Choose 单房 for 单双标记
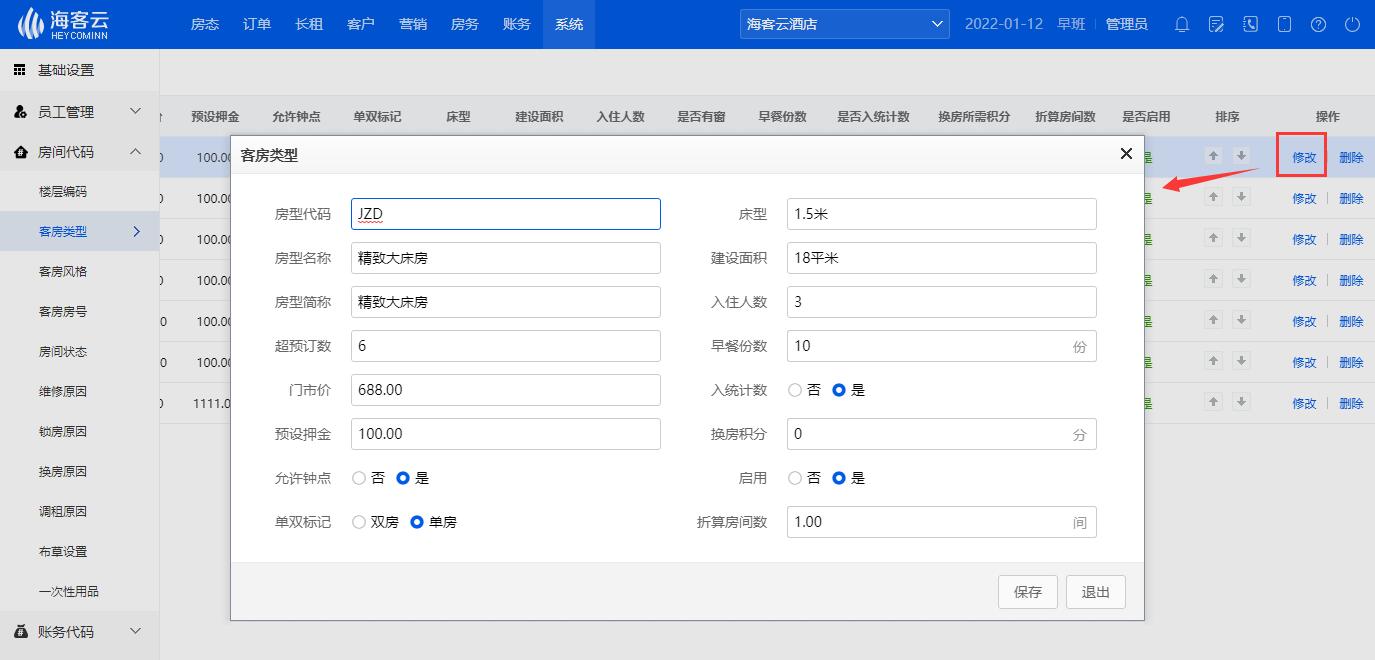This screenshot has width=1375, height=660. 417,522
